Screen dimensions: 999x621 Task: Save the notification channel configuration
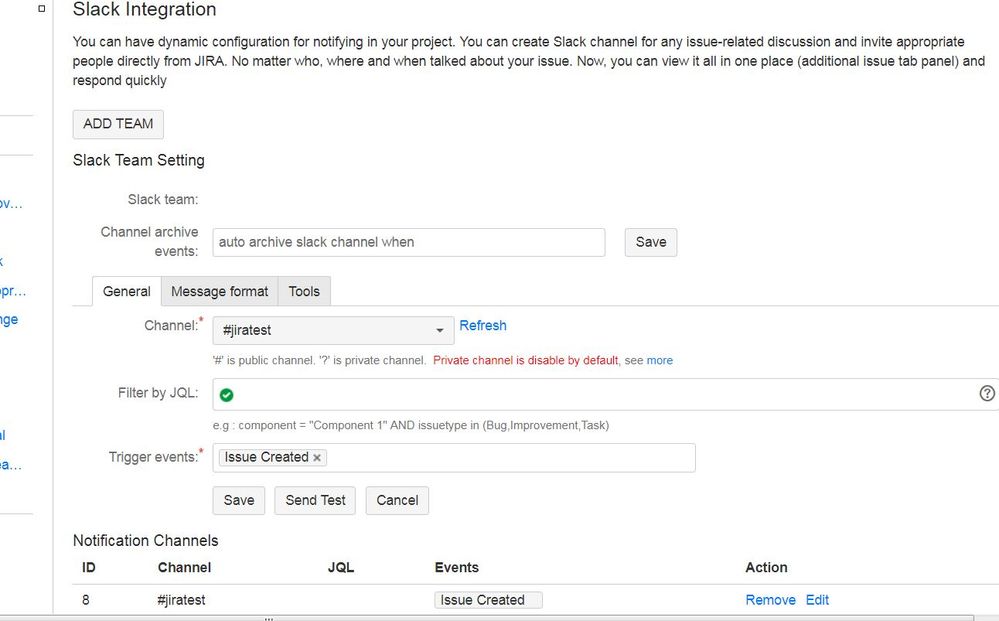[x=239, y=501]
